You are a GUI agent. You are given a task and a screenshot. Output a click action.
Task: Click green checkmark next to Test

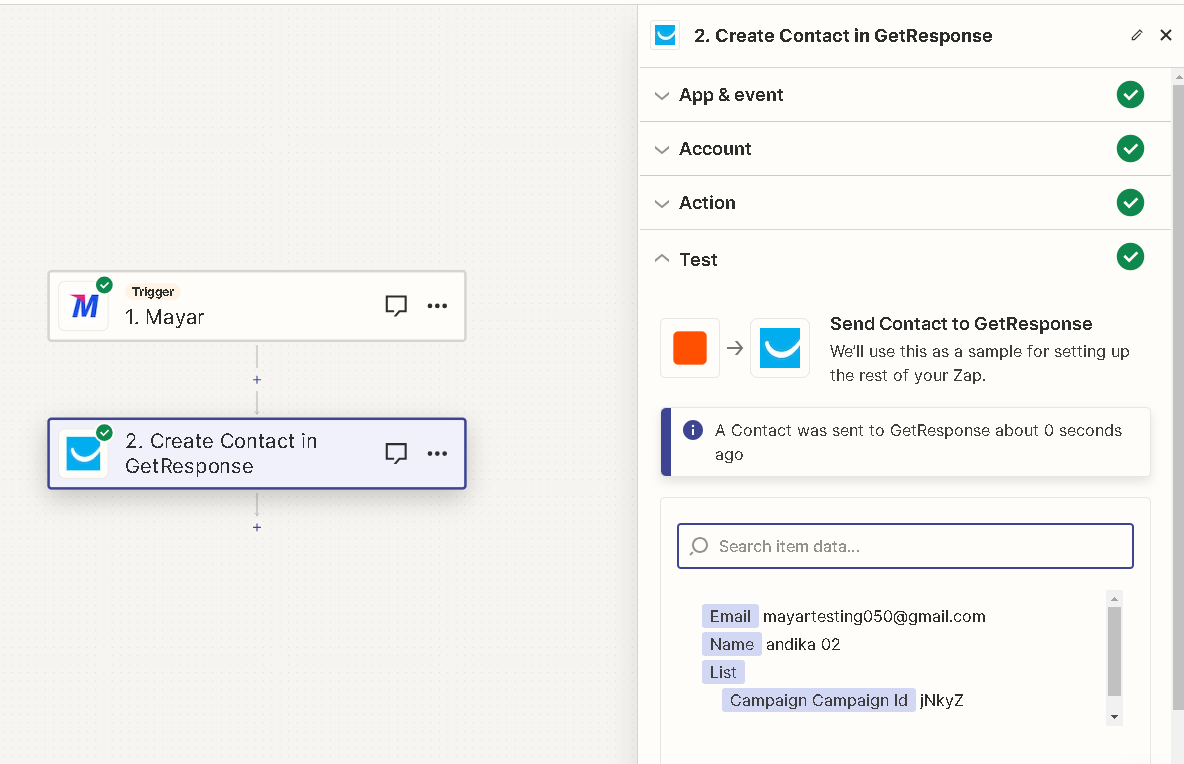1130,257
